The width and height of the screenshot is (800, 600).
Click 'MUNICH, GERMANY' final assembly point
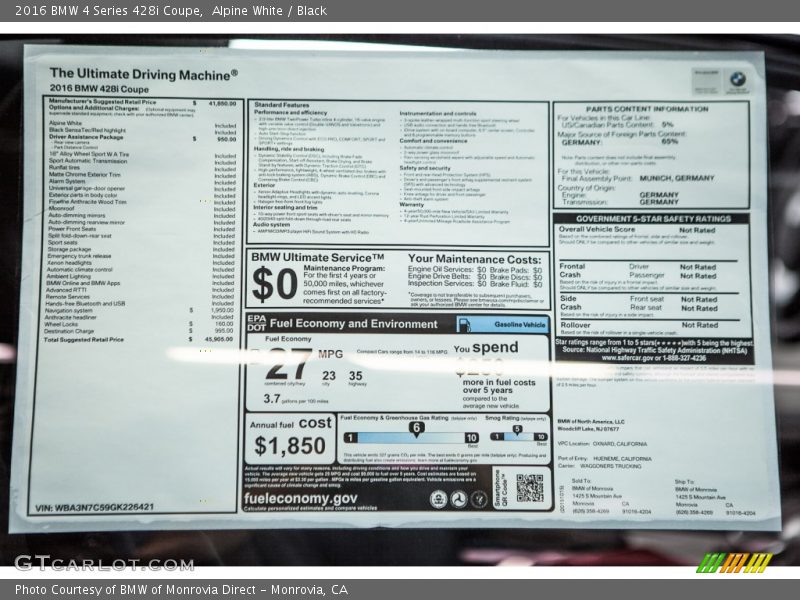(x=677, y=178)
